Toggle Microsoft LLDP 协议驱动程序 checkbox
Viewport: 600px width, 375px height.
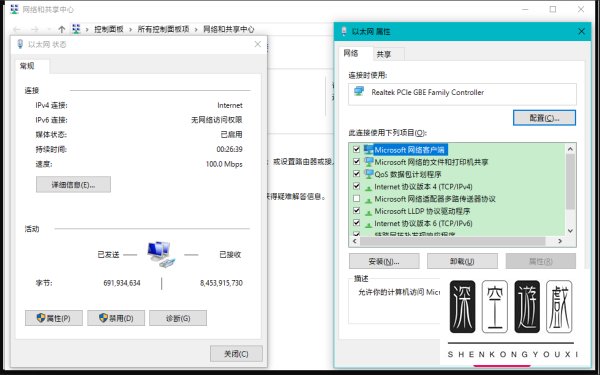[356, 210]
